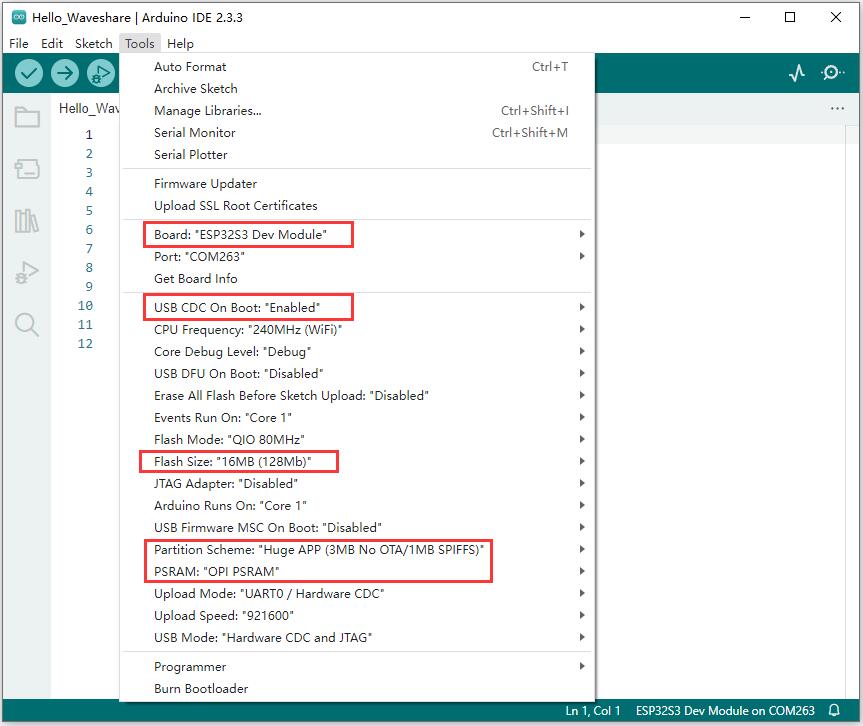Open the Boards Manager sidebar icon
The width and height of the screenshot is (863, 726).
[27, 169]
